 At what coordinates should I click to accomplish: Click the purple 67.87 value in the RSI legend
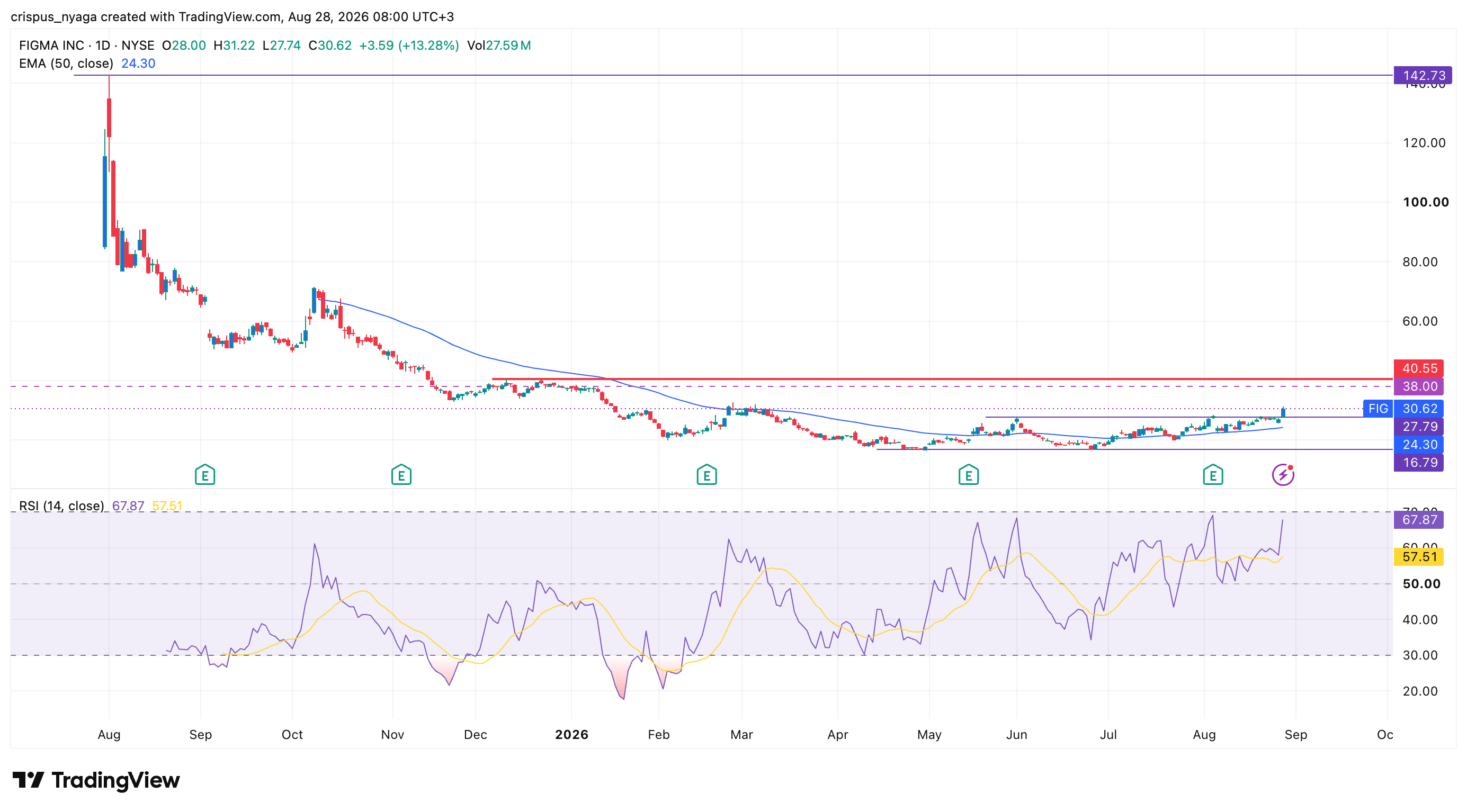click(x=128, y=506)
